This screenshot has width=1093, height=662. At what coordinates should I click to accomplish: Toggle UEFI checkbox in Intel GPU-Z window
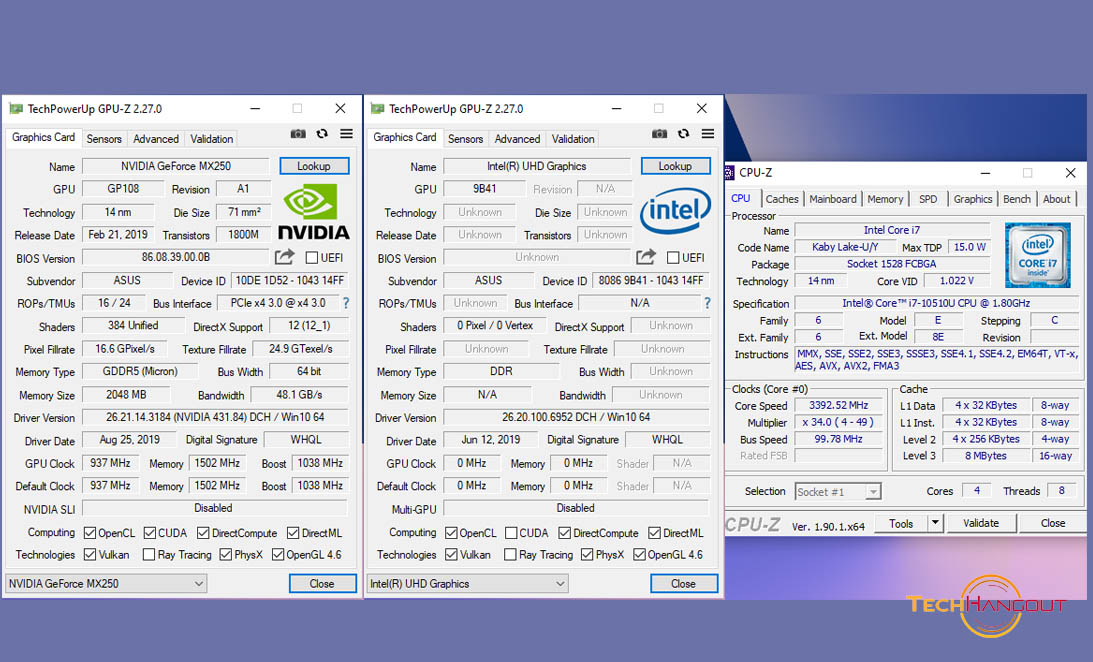[x=673, y=258]
